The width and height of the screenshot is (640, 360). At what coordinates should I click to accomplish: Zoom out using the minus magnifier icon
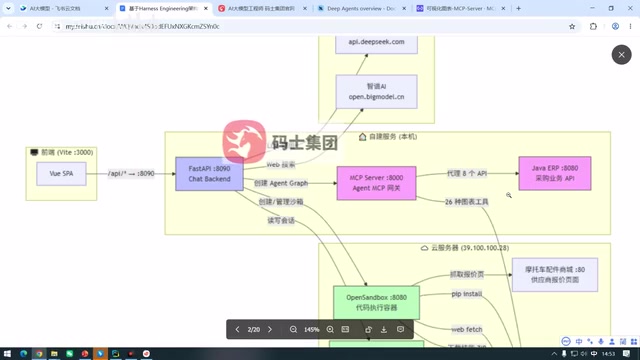(293, 329)
